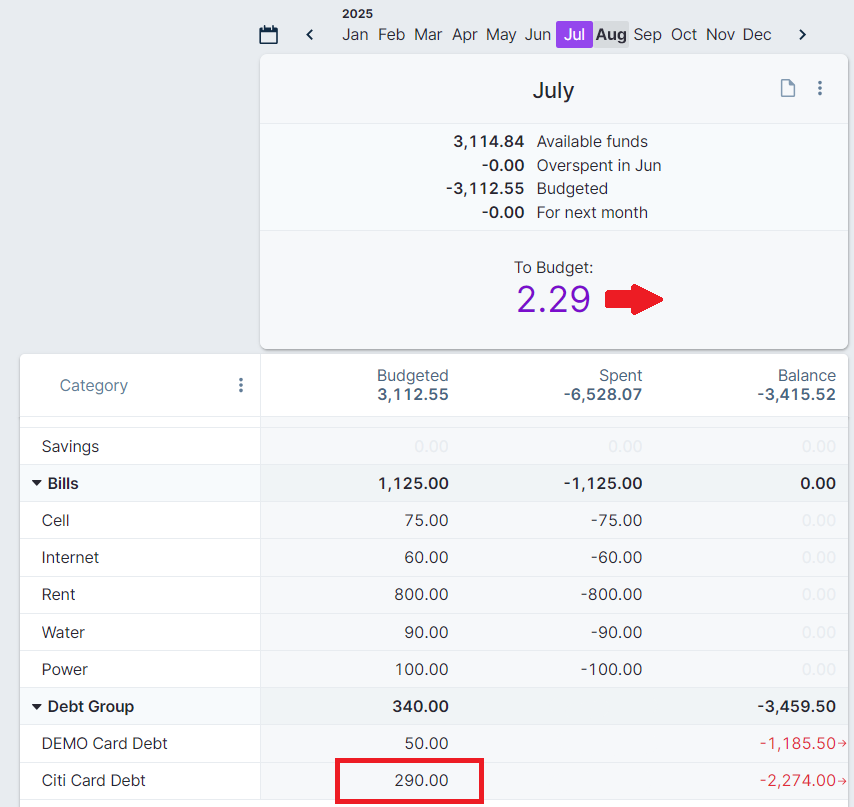View Cell spent transactions -75.00

coord(611,521)
